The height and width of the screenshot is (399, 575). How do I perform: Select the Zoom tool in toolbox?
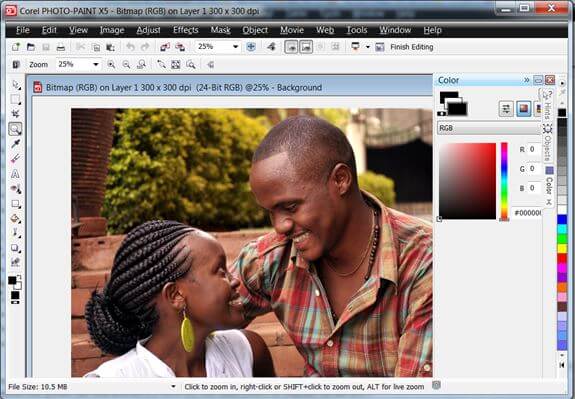click(15, 129)
